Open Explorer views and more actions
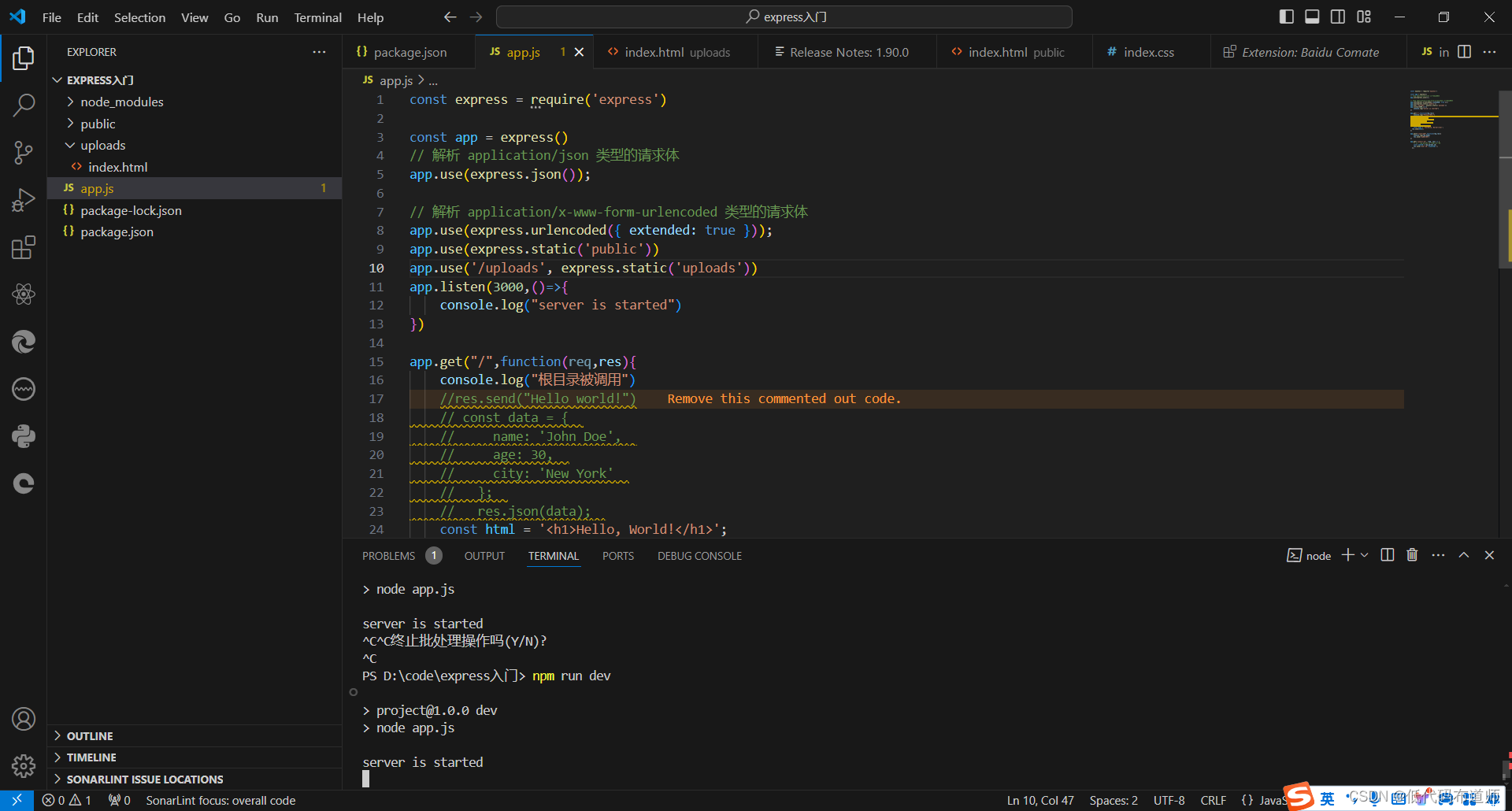1512x811 pixels. point(319,52)
